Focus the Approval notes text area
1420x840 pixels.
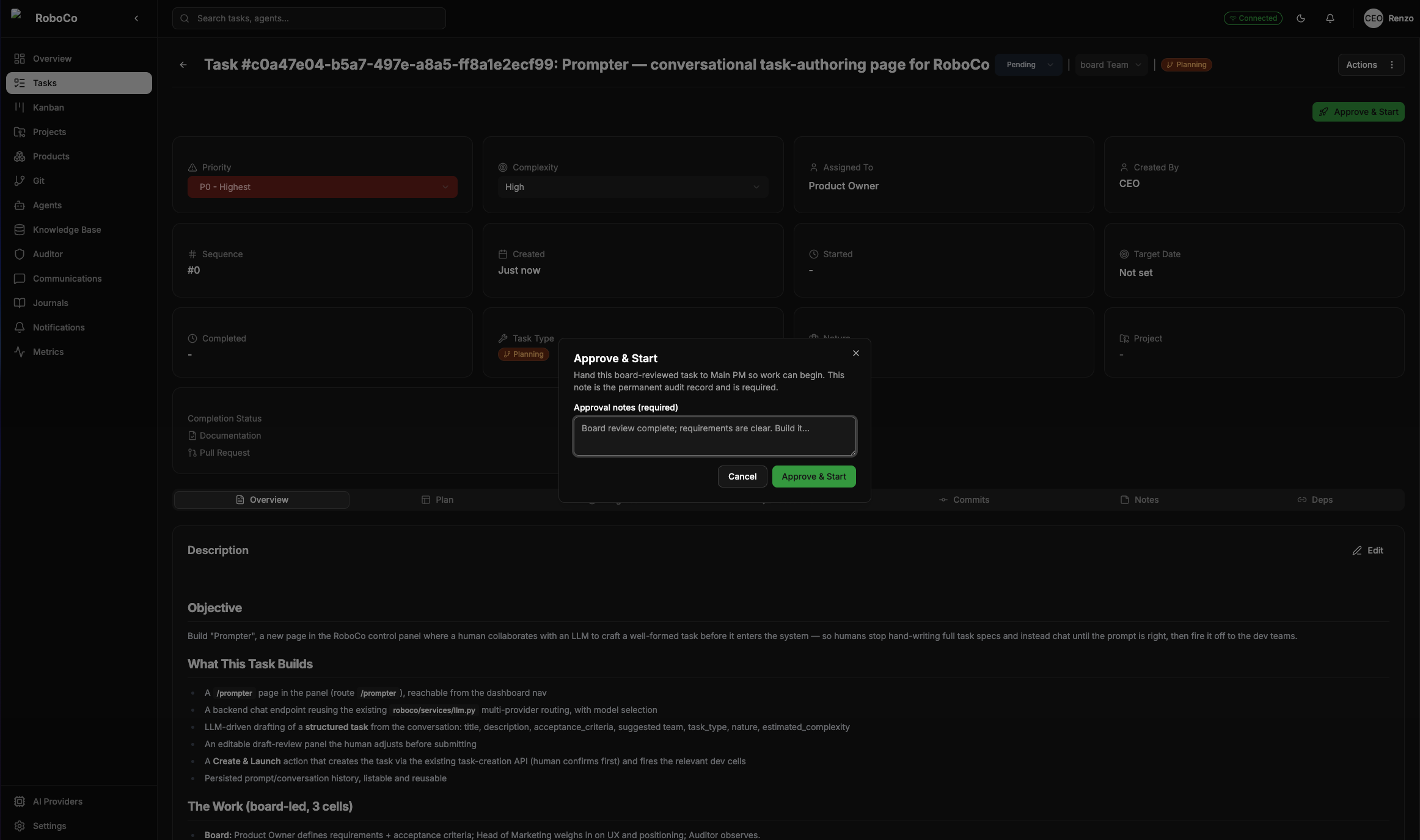click(715, 436)
